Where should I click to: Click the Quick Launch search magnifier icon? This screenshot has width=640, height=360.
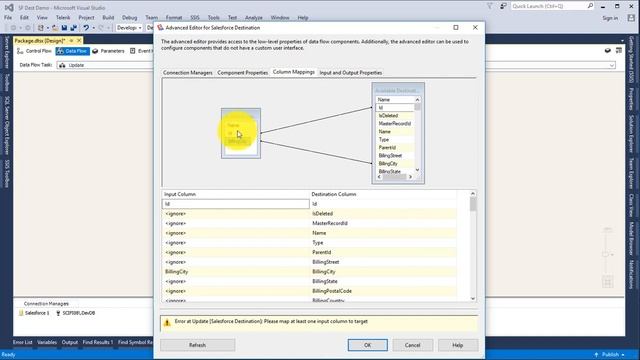590,6
